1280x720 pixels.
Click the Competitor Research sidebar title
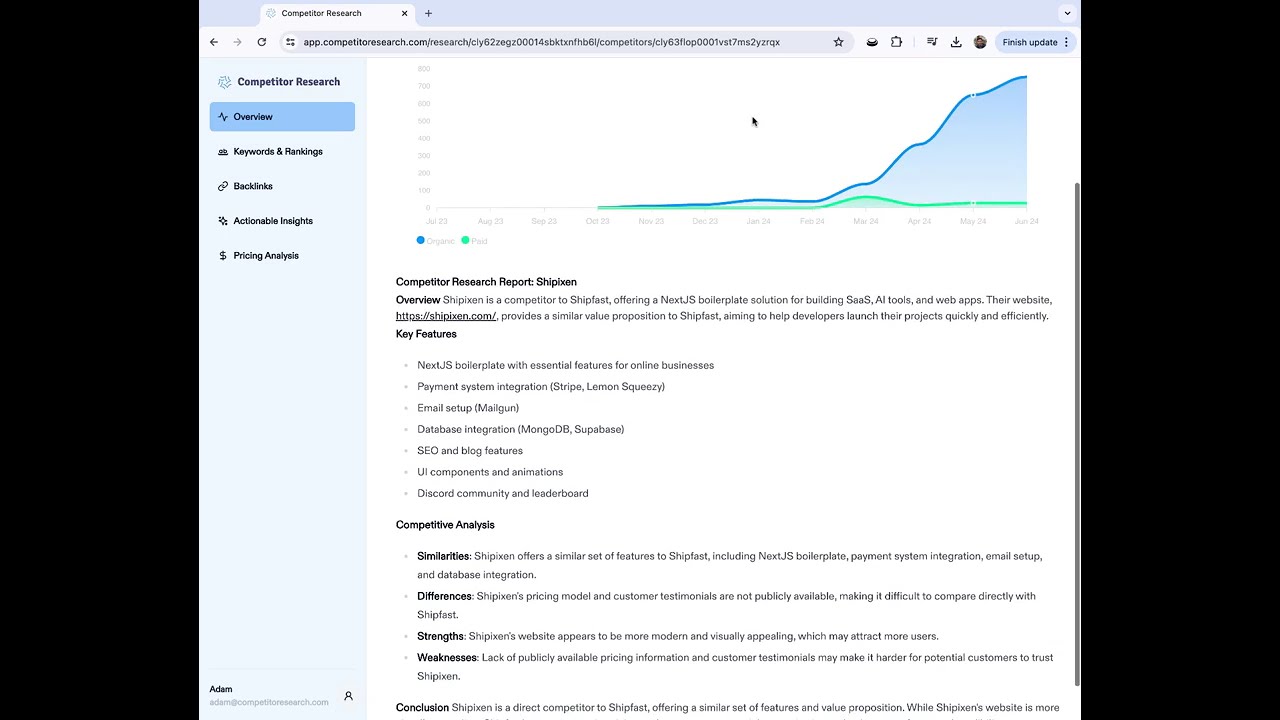pos(289,82)
